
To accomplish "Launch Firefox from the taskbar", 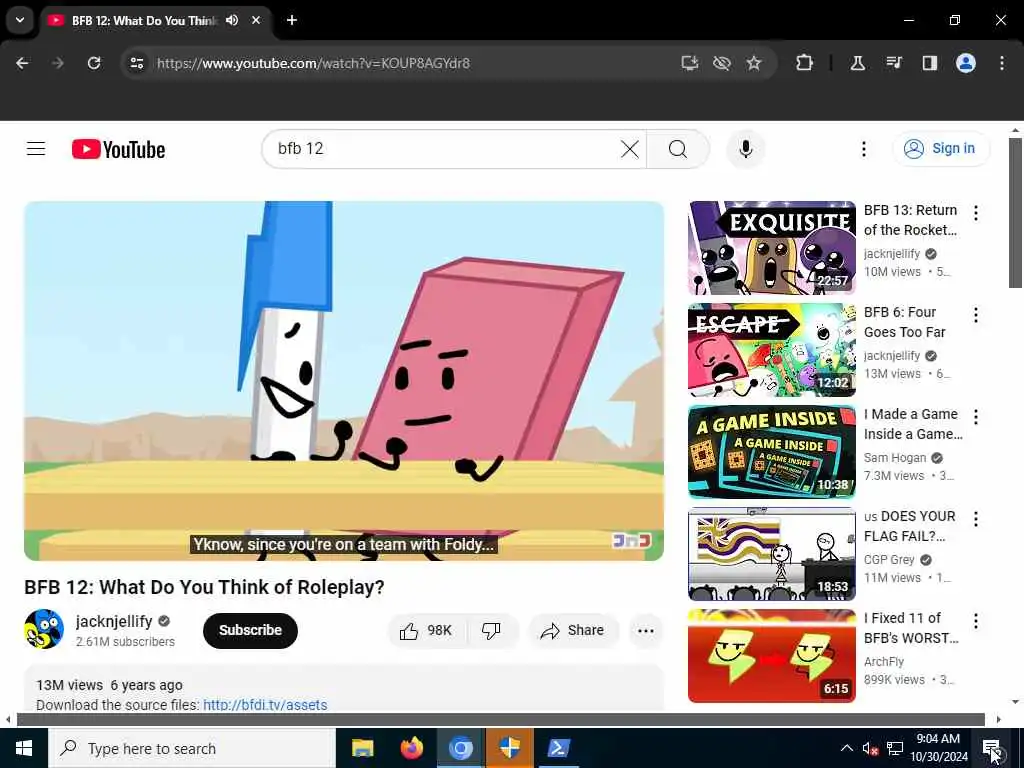I will coord(411,748).
